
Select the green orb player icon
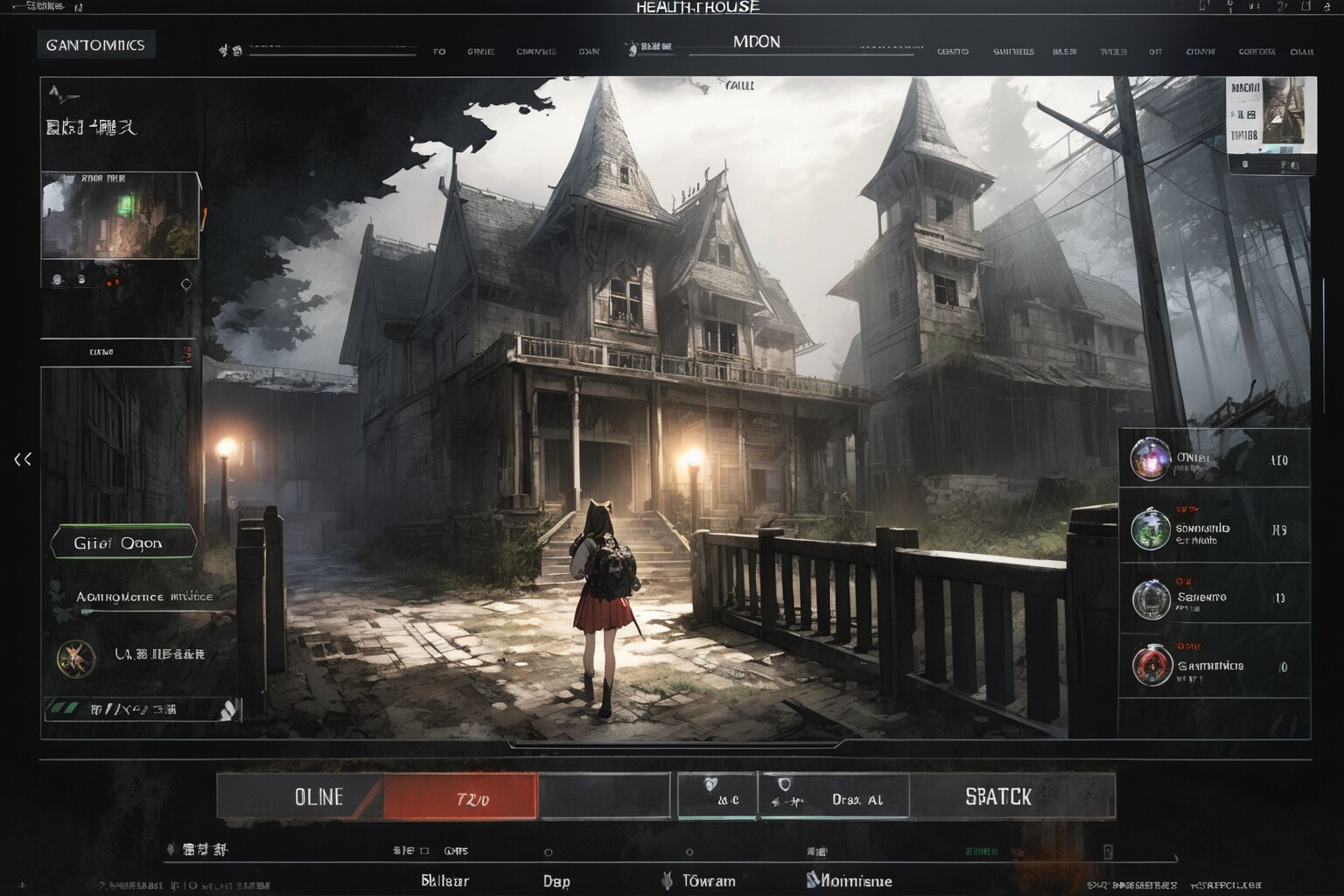[x=1150, y=529]
